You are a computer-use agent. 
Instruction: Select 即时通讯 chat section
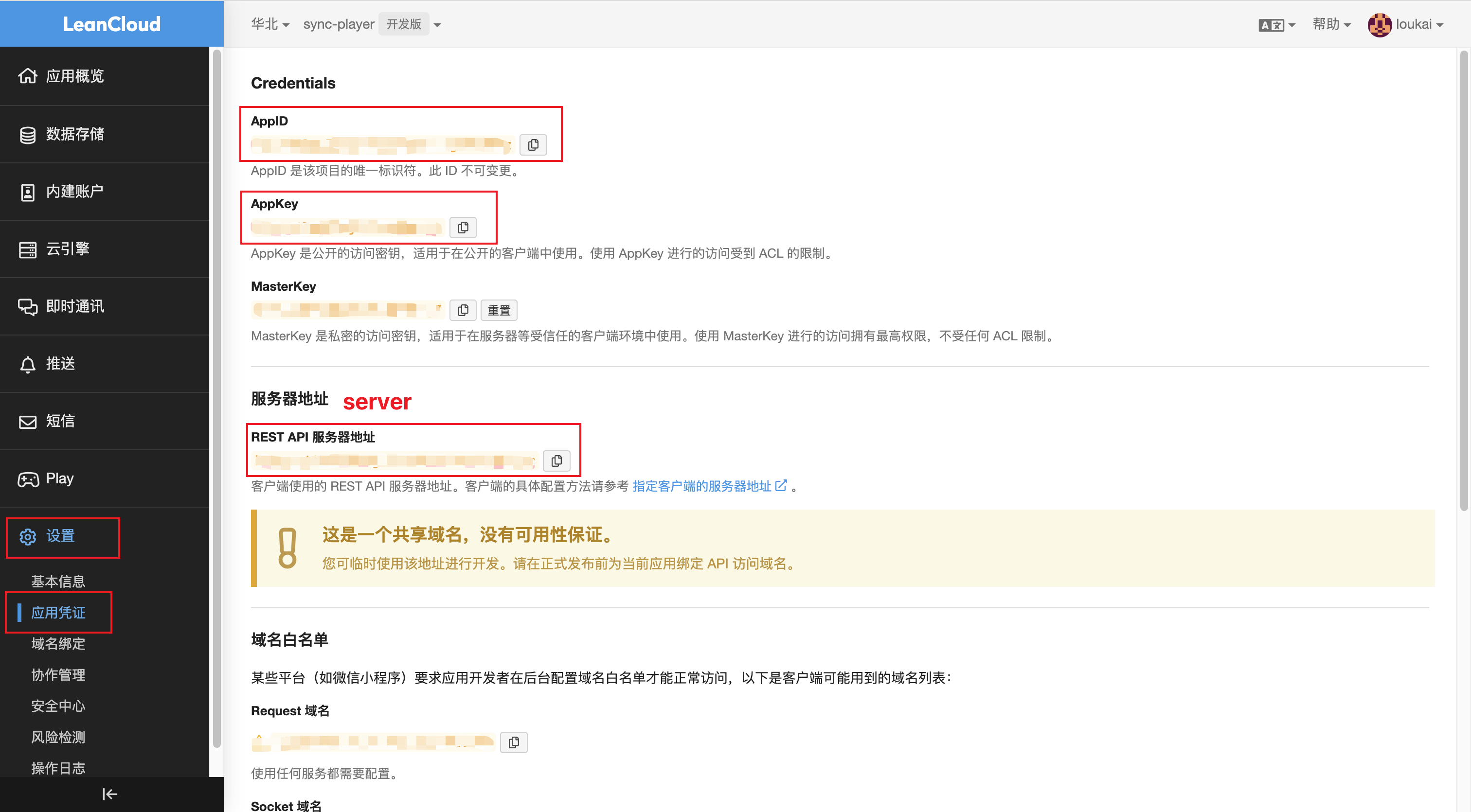click(75, 306)
